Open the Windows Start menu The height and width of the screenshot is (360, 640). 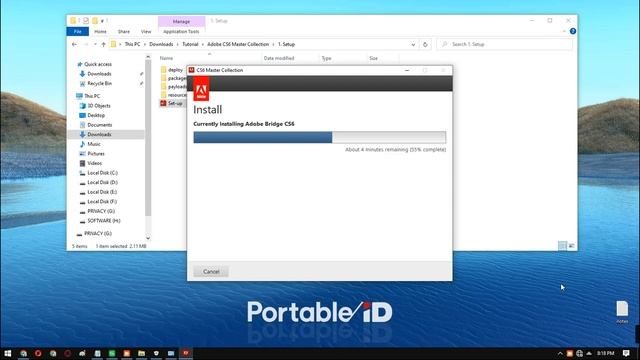click(x=7, y=353)
